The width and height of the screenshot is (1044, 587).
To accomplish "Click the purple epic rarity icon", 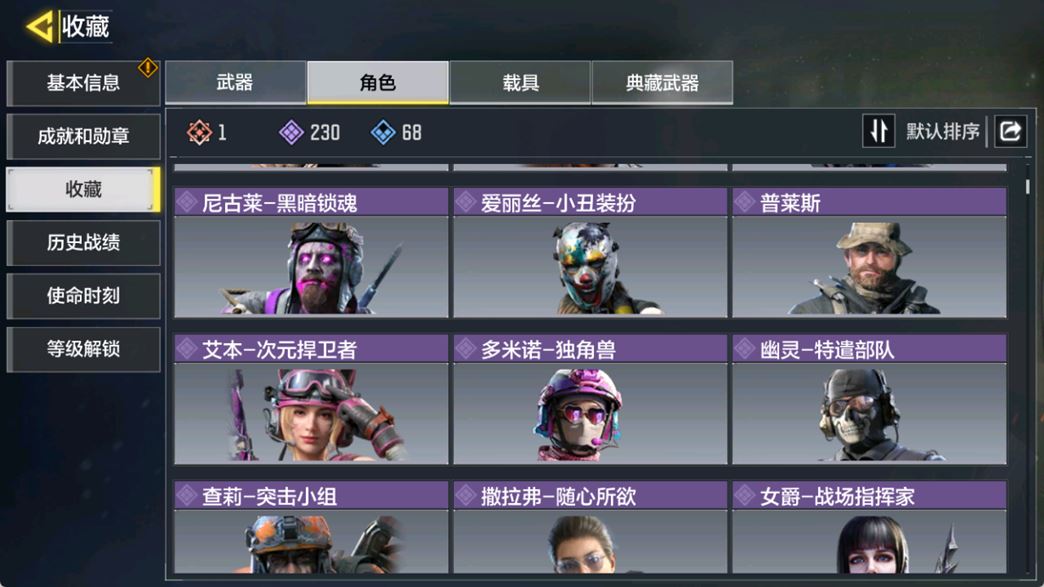I will point(291,132).
